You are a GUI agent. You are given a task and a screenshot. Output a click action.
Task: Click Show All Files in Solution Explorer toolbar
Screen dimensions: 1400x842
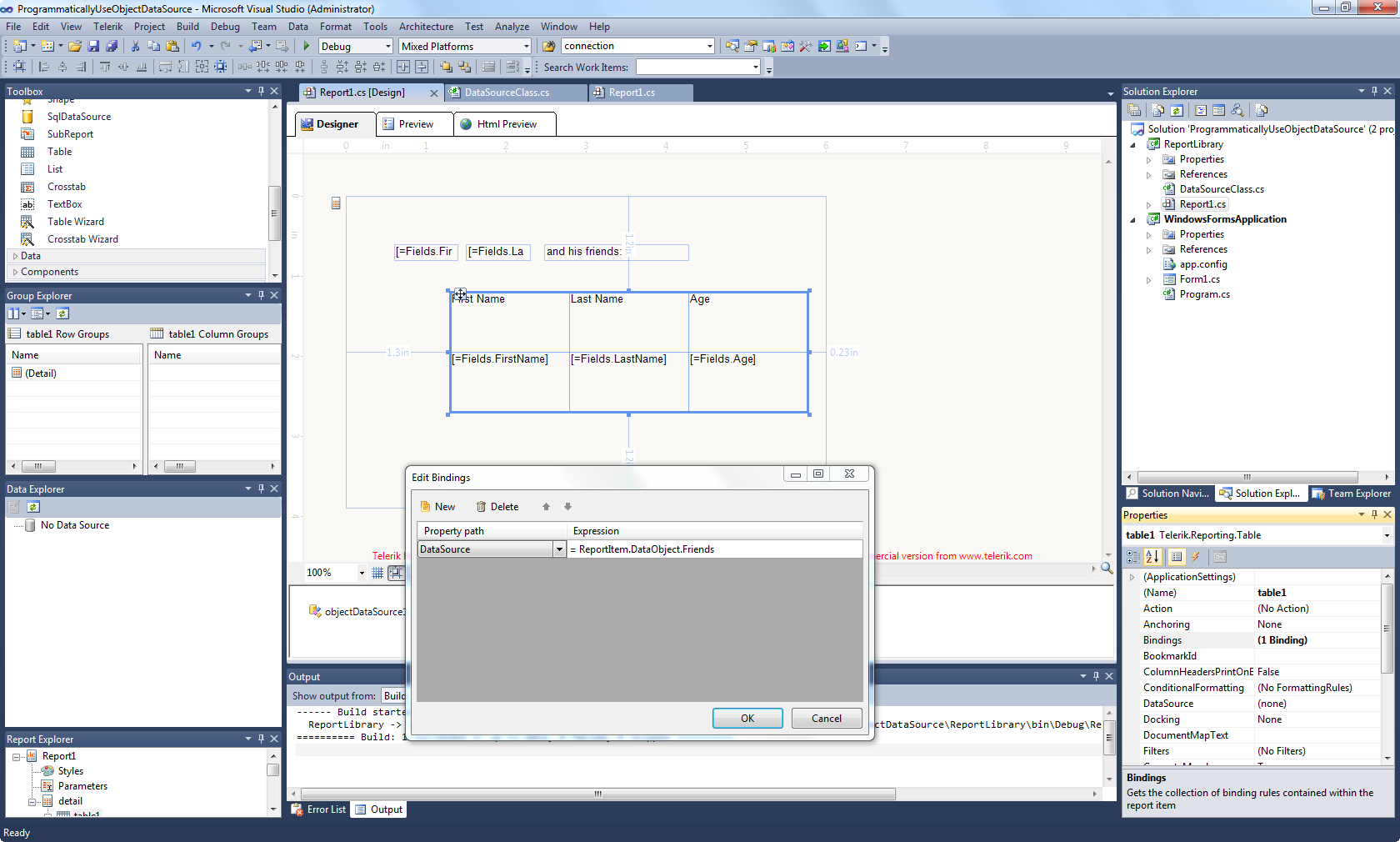[1158, 110]
